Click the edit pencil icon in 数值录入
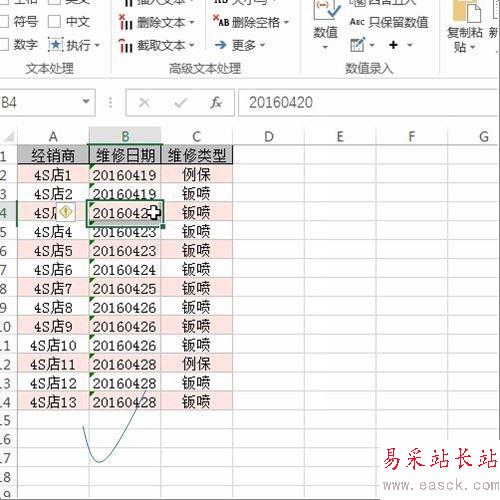The height and width of the screenshot is (500, 500). (x=358, y=45)
